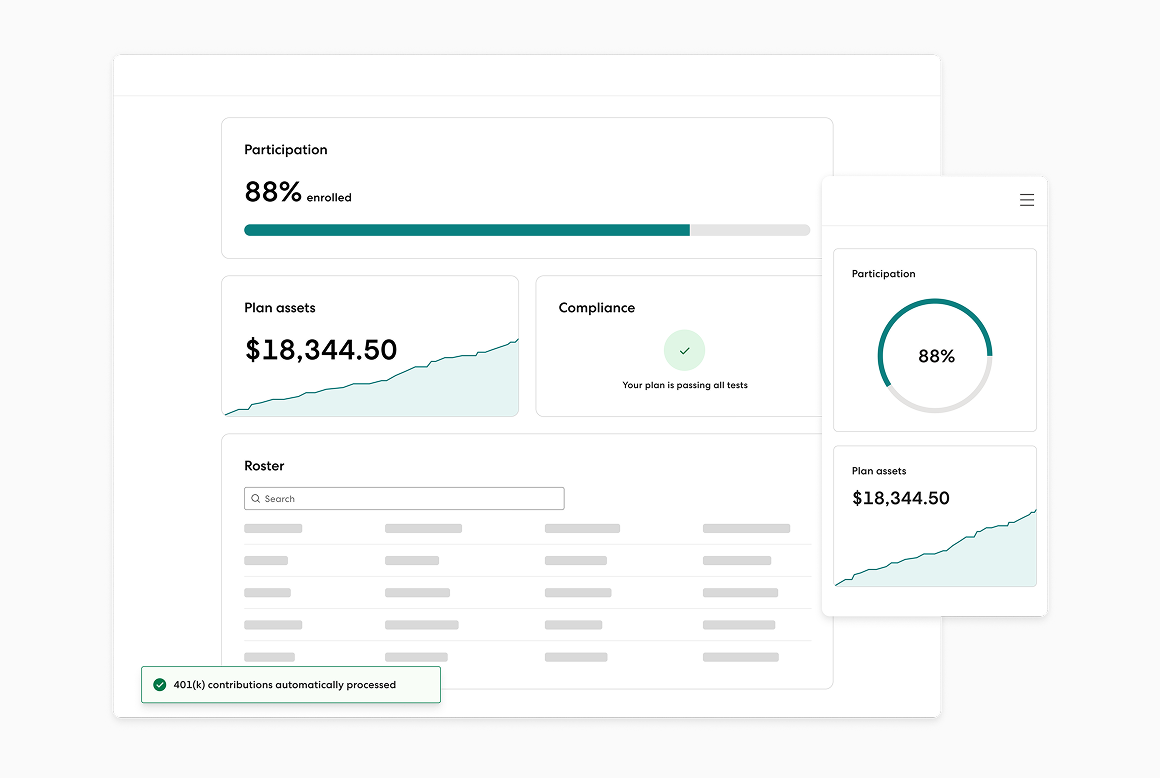Click the checkmark icon in the 401(k) notification
Image resolution: width=1160 pixels, height=778 pixels.
point(159,685)
